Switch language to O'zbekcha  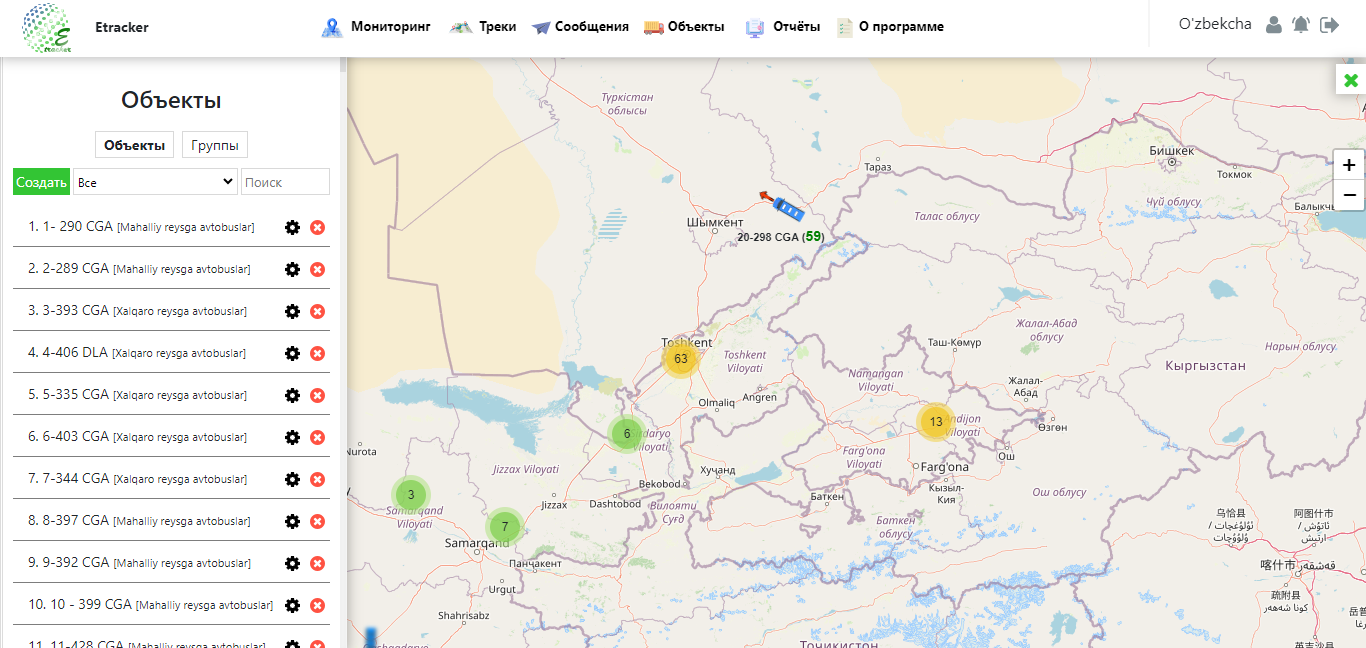(1215, 24)
